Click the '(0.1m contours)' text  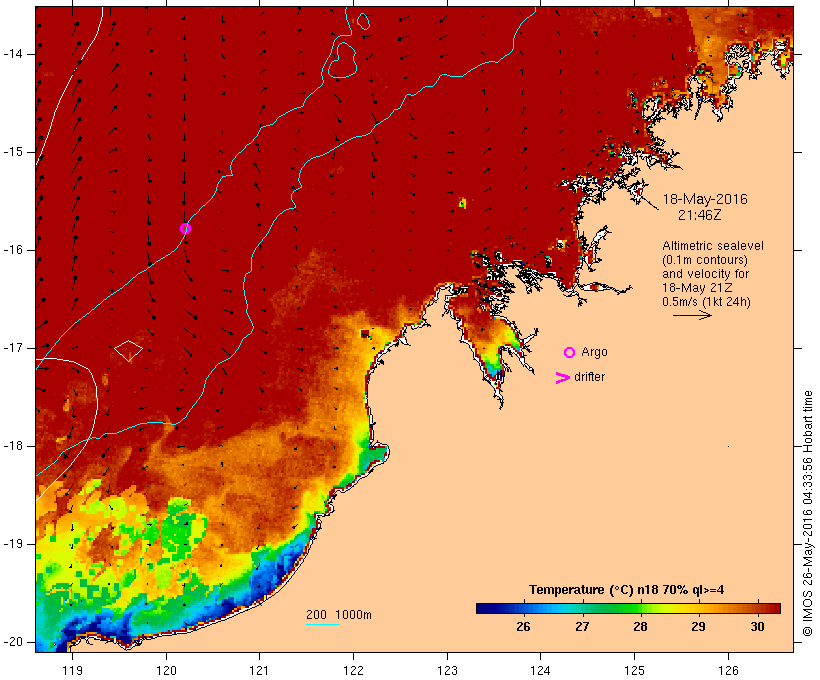705,260
